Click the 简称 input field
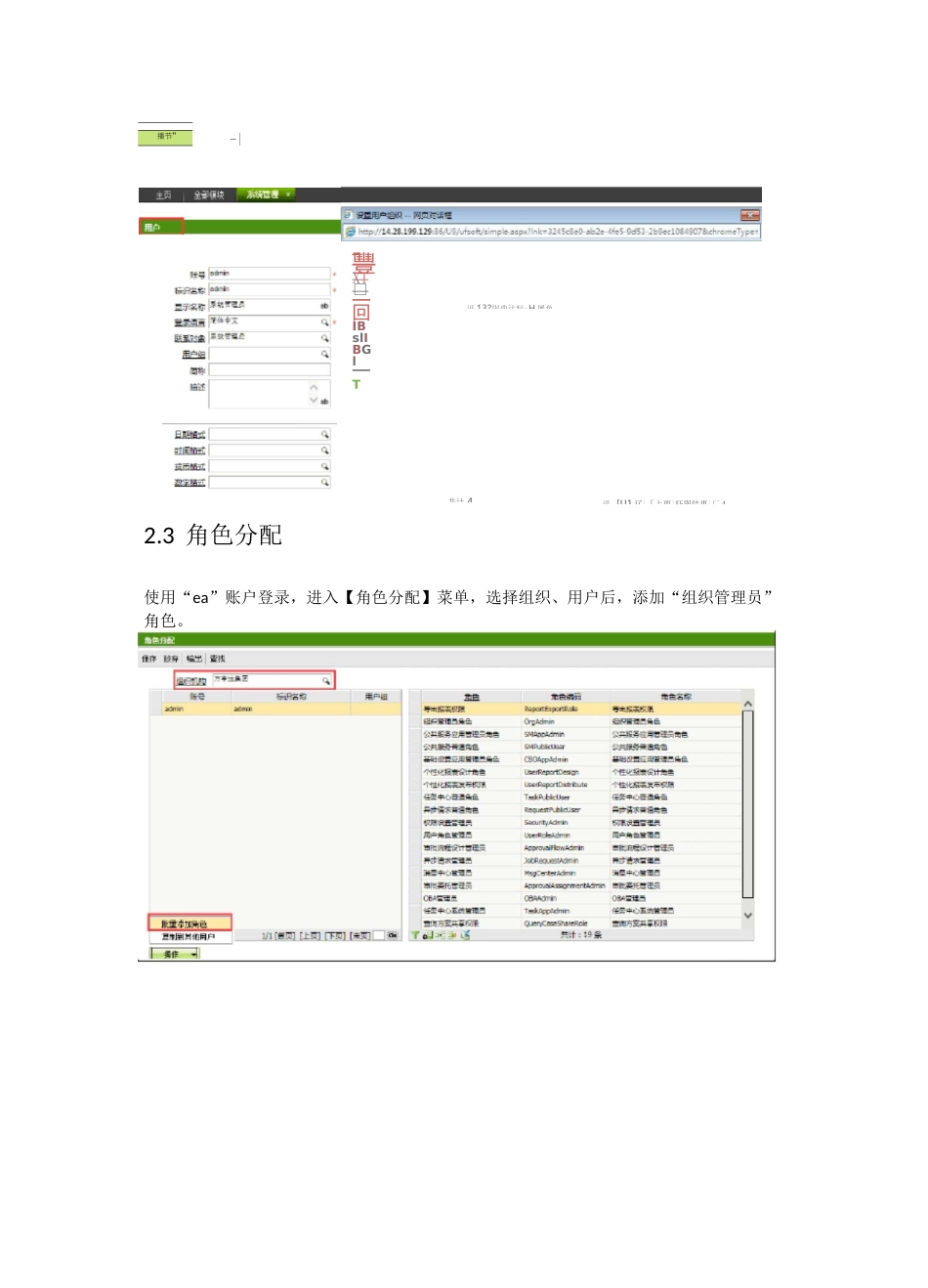928x1288 pixels. click(270, 370)
